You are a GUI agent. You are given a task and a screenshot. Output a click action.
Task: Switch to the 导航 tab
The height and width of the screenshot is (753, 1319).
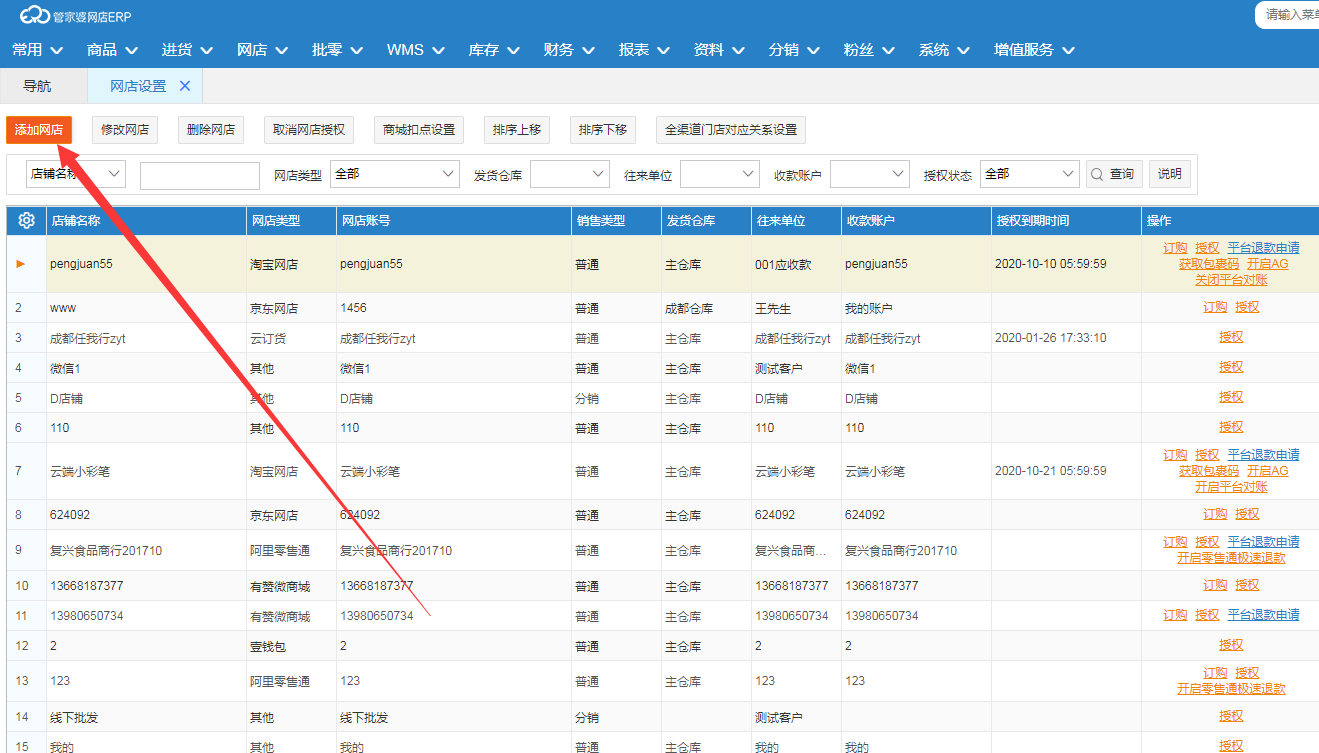(x=37, y=86)
